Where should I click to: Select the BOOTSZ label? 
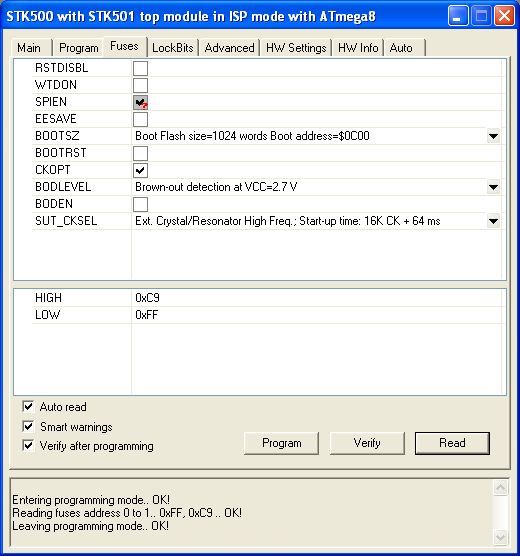pos(57,136)
